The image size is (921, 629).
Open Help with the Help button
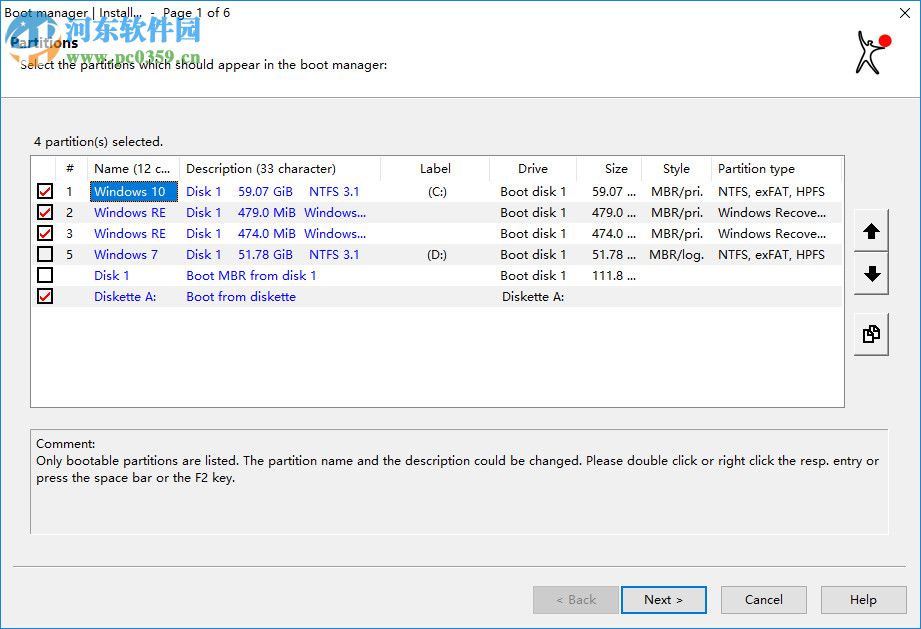click(x=863, y=600)
